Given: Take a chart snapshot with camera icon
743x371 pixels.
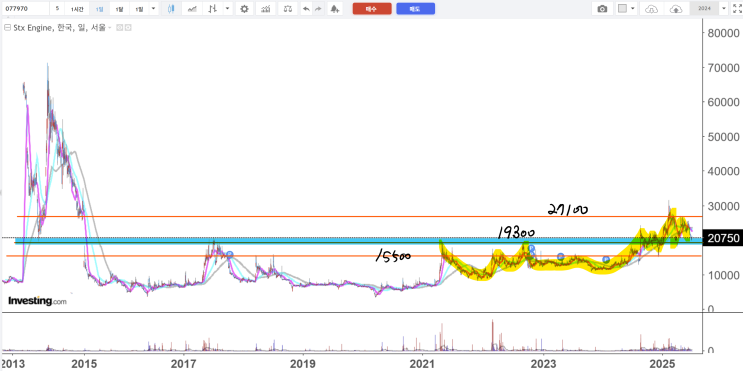Looking at the screenshot, I should coord(602,9).
